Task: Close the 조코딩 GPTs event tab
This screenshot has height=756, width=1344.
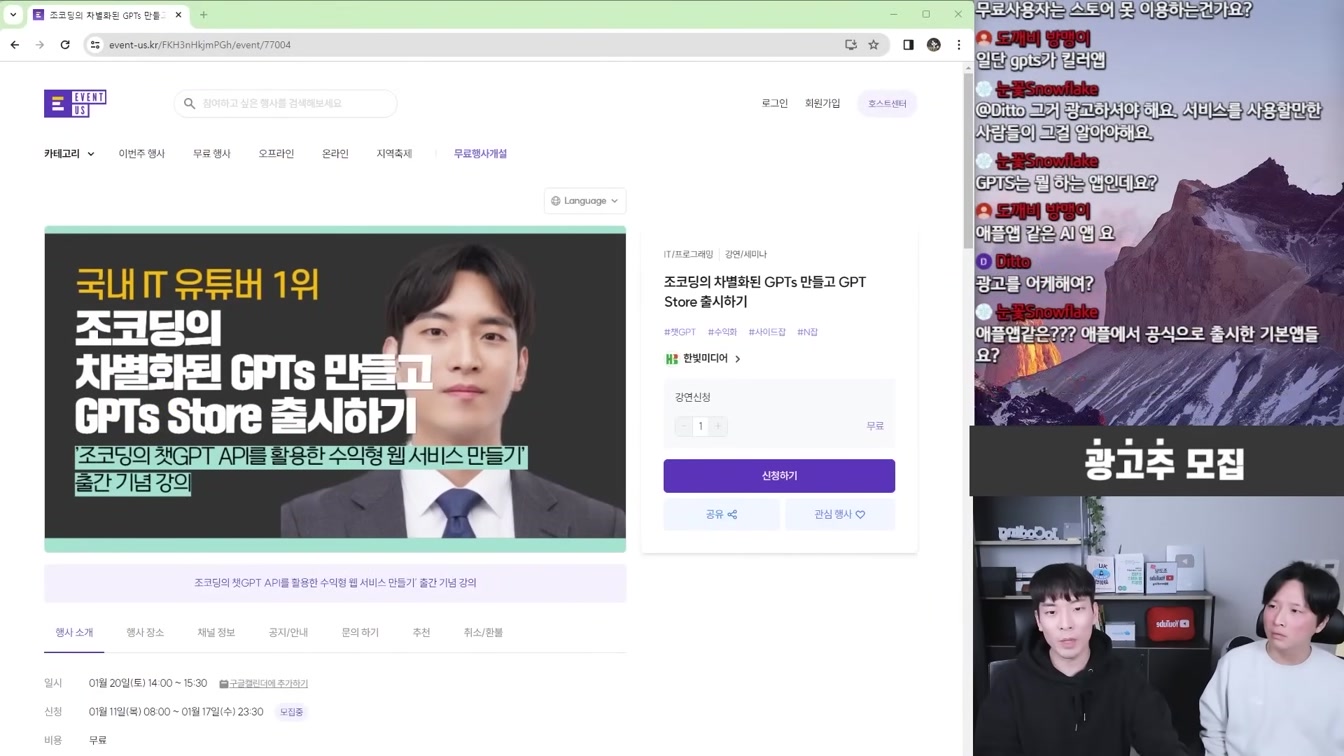Action: click(178, 15)
